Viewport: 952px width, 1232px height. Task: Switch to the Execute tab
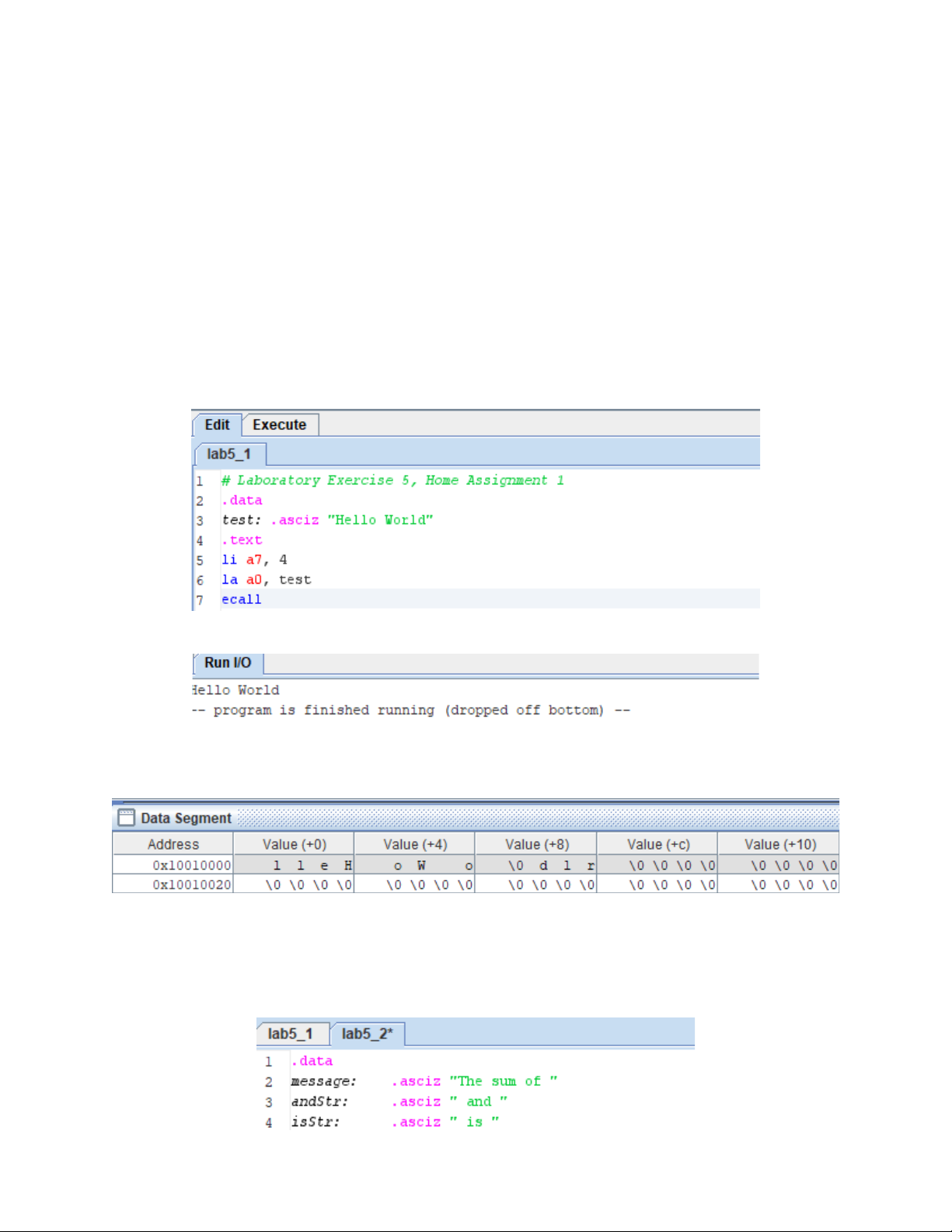(279, 425)
